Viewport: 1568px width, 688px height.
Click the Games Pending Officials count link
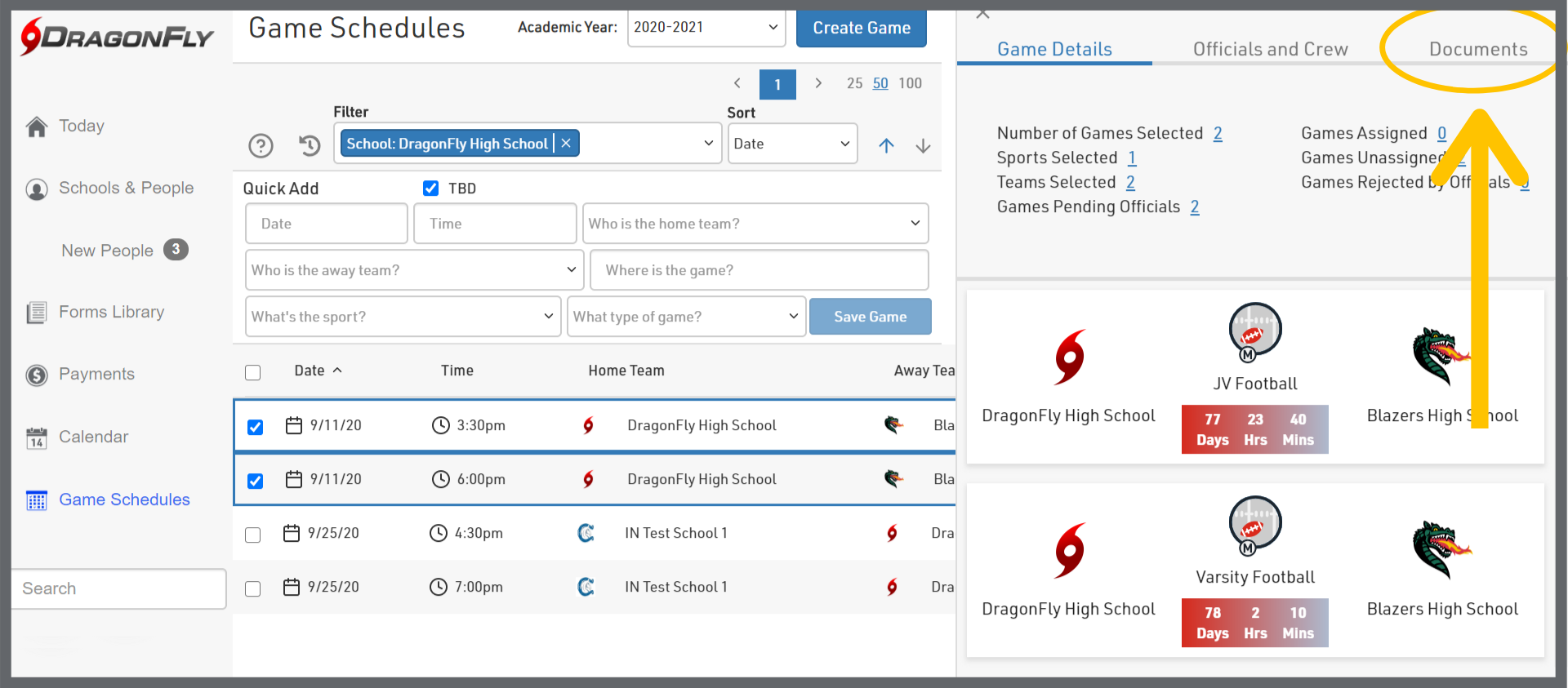pyautogui.click(x=1195, y=206)
